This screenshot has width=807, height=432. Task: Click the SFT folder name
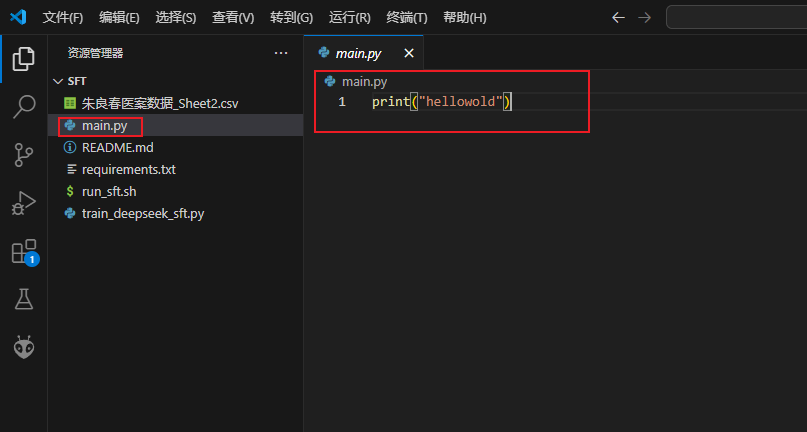[77, 81]
